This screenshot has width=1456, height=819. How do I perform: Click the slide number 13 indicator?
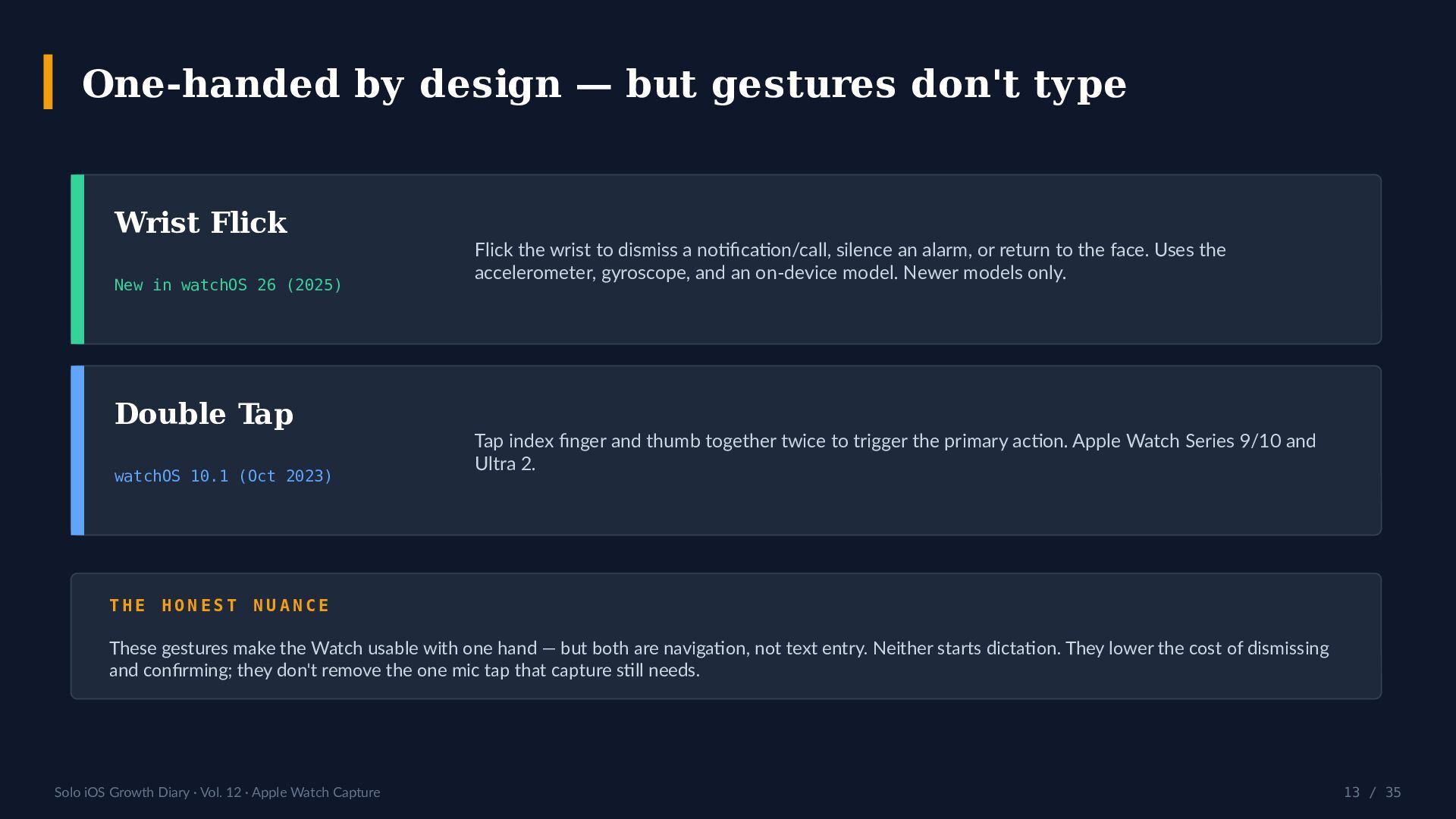(1351, 792)
